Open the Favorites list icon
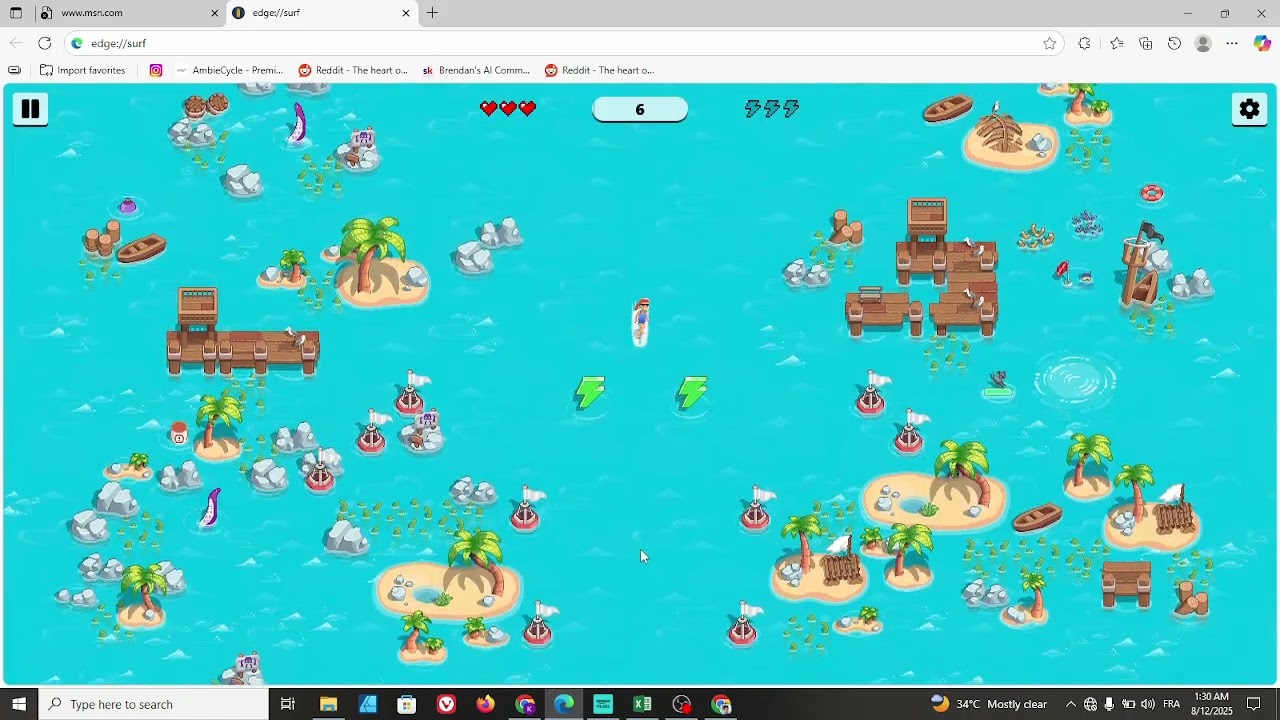The height and width of the screenshot is (720, 1280). pos(1116,43)
